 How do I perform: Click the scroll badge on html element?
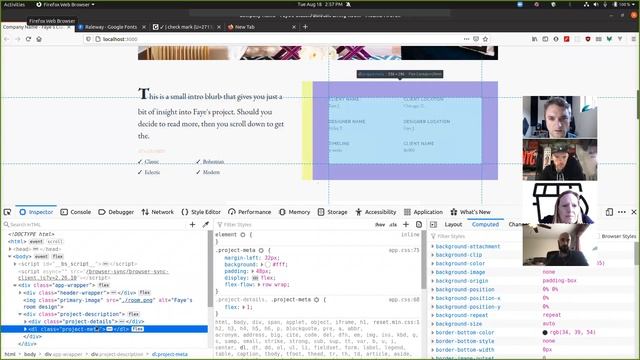pos(54,242)
